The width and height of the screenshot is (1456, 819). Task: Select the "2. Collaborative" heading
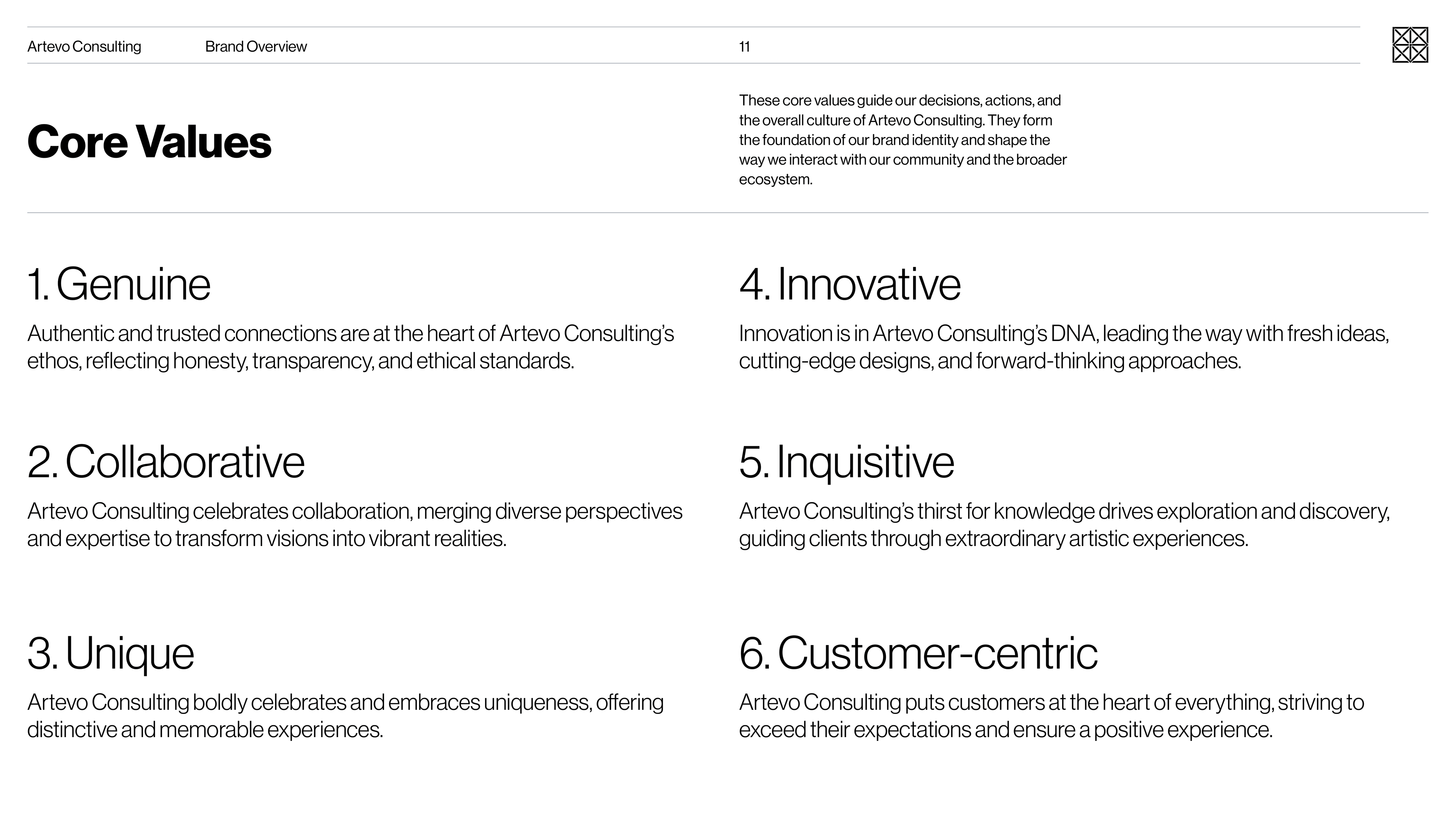click(x=166, y=462)
